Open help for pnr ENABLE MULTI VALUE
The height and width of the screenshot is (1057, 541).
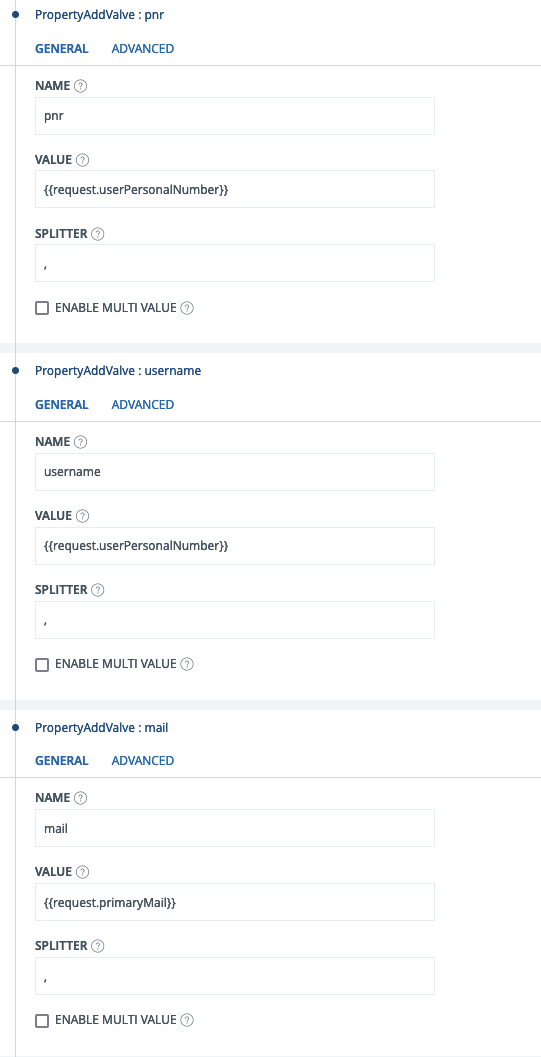coord(187,308)
